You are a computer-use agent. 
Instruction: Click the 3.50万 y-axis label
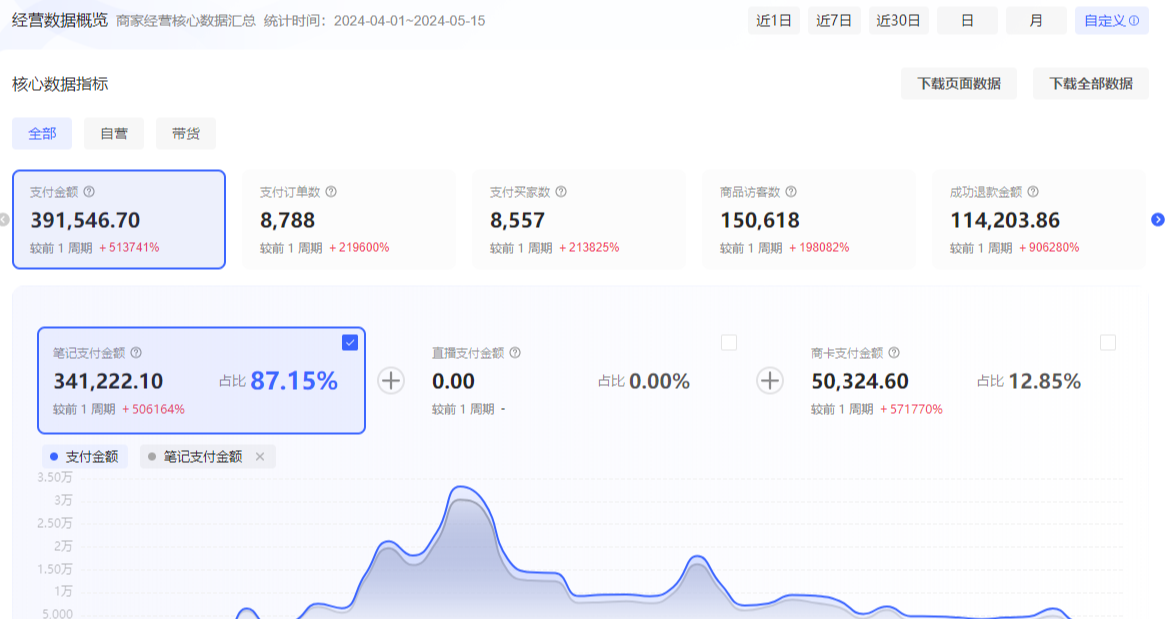[x=55, y=477]
